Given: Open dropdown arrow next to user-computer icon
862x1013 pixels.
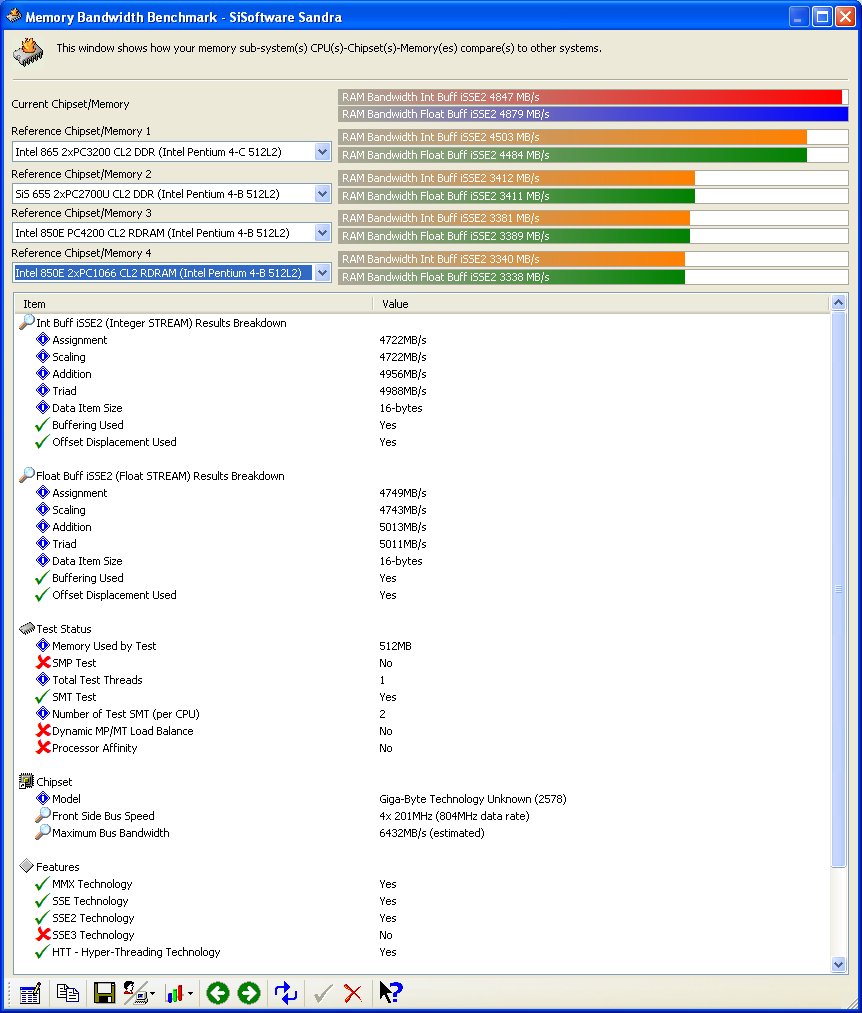Looking at the screenshot, I should (x=152, y=994).
